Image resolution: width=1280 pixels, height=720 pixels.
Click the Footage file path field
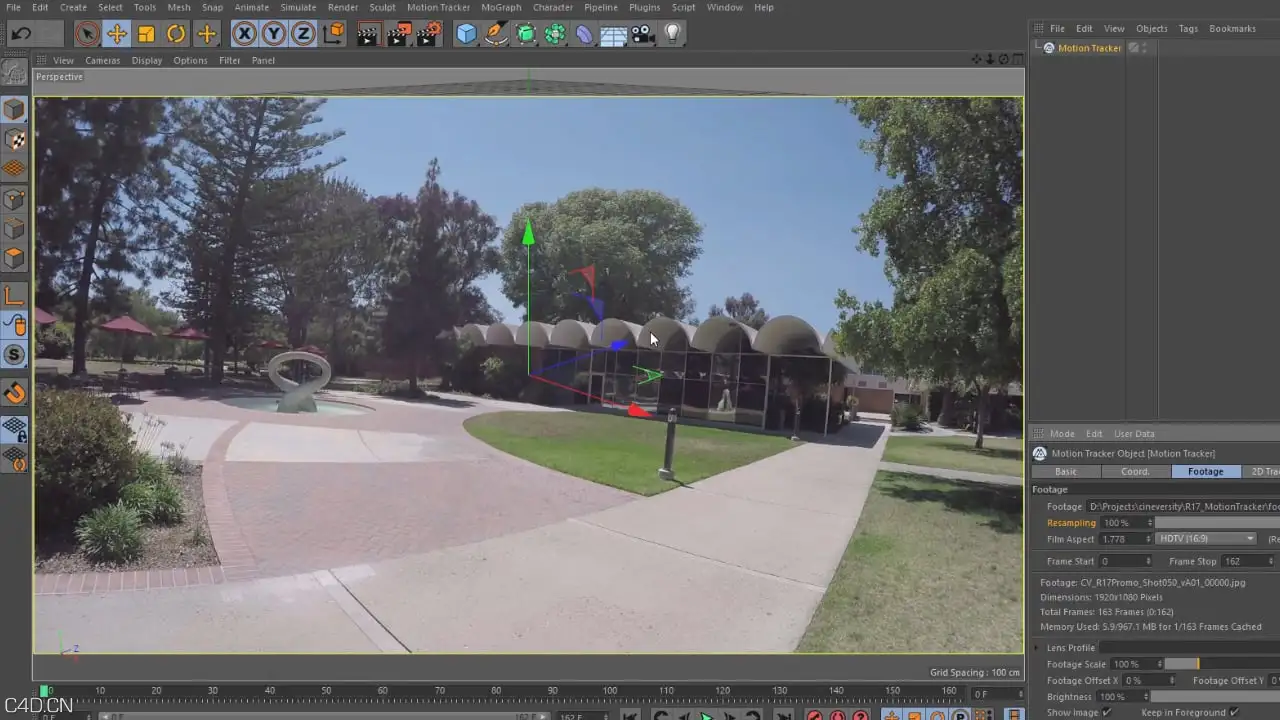coord(1183,507)
